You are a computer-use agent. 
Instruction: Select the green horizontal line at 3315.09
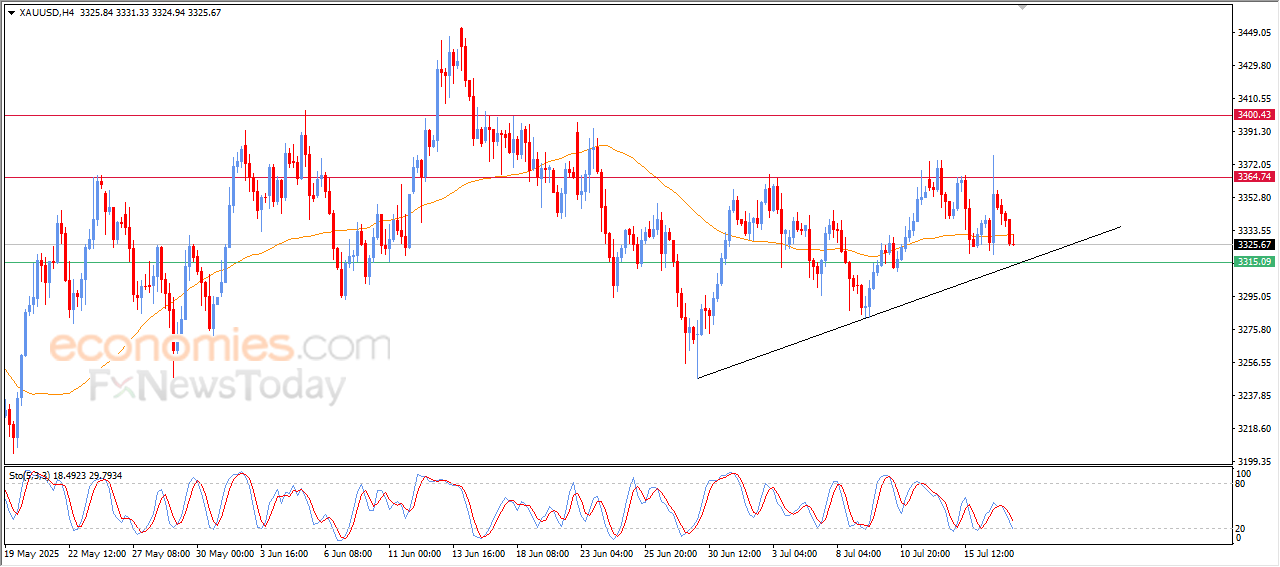point(617,262)
